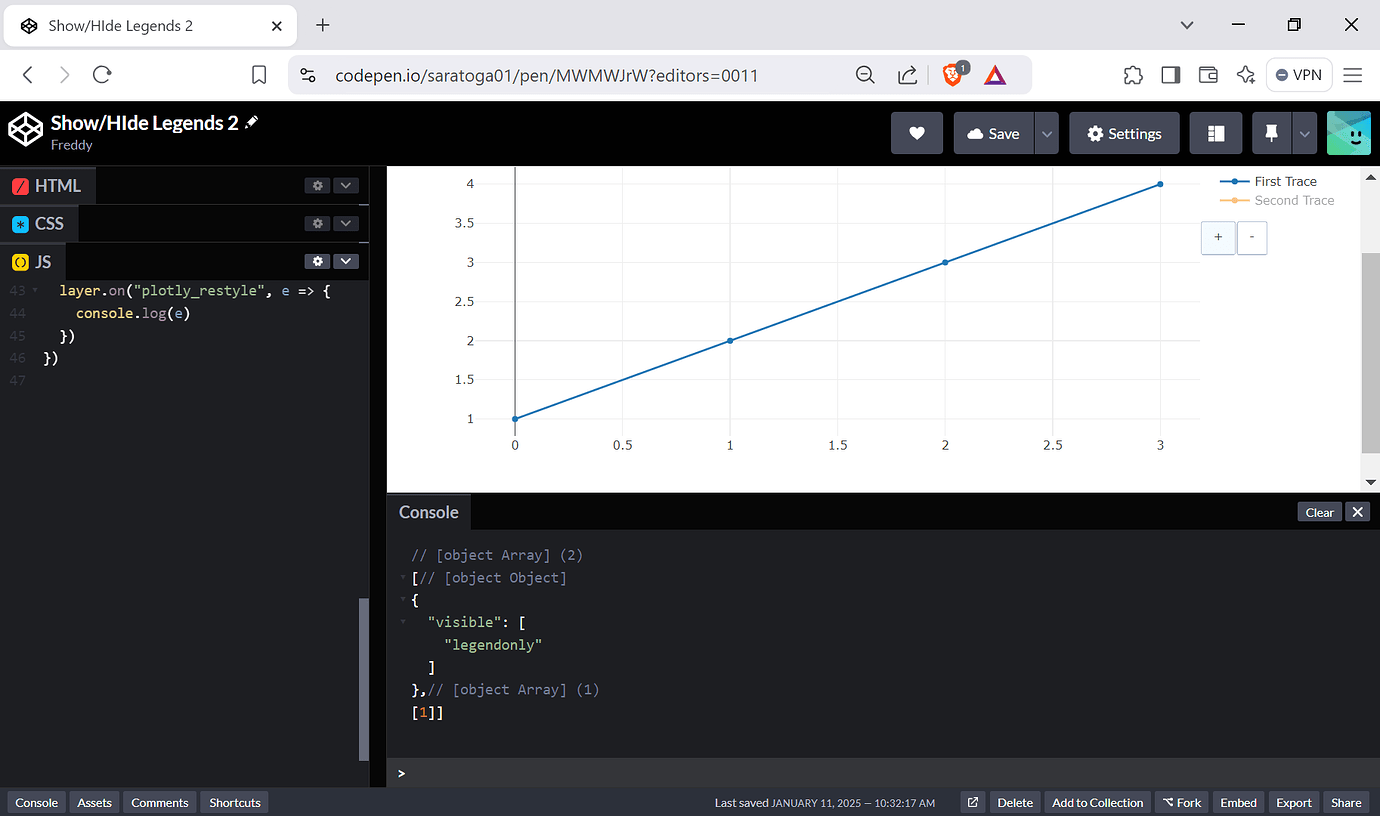Click the CodePen logo icon
This screenshot has height=816, width=1380.
(24, 129)
